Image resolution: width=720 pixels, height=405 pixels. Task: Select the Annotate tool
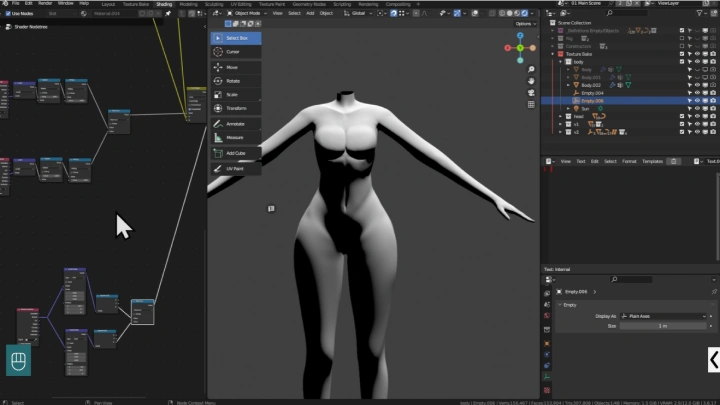[x=235, y=123]
